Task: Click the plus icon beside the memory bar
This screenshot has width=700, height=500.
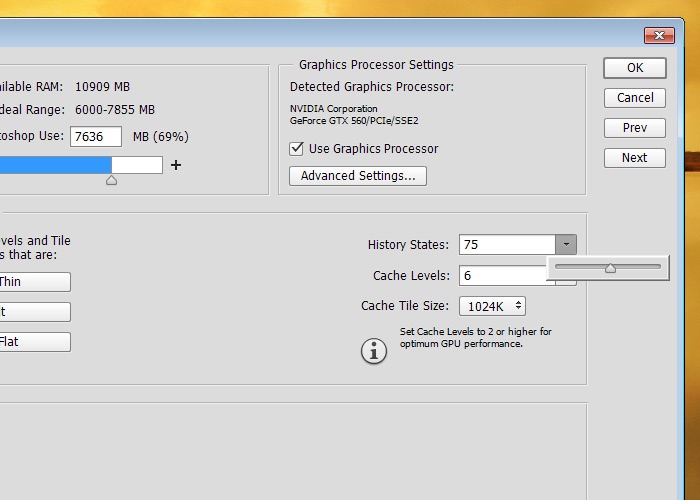Action: [x=176, y=165]
